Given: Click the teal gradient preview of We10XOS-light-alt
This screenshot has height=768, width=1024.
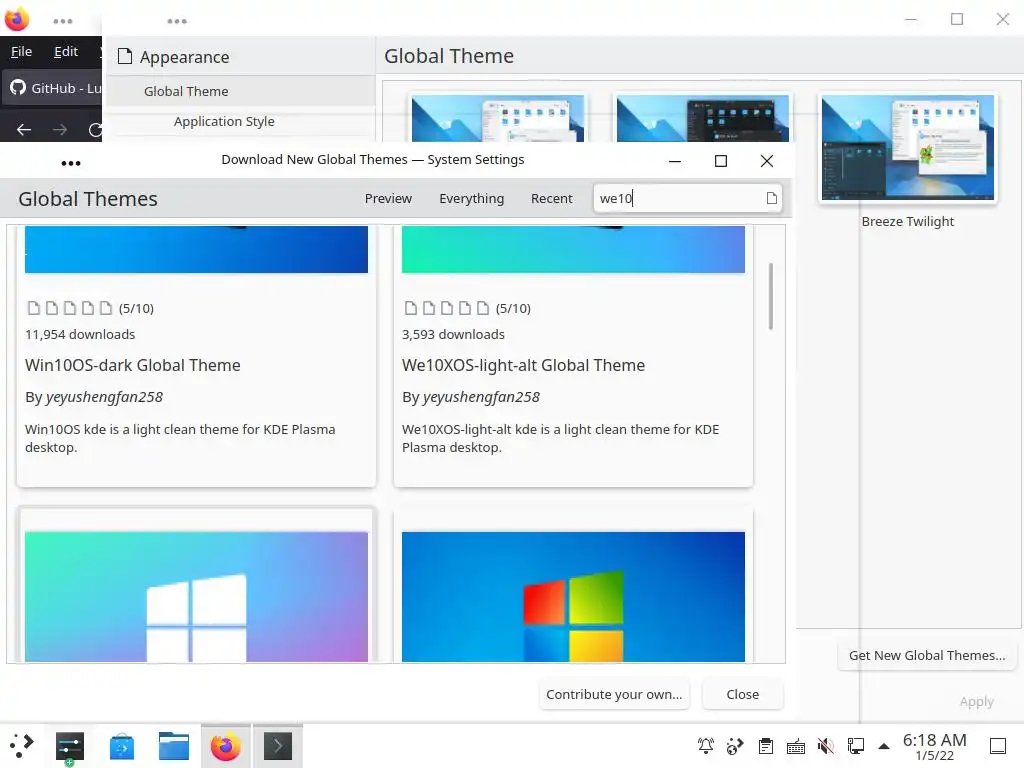Looking at the screenshot, I should pyautogui.click(x=573, y=249).
